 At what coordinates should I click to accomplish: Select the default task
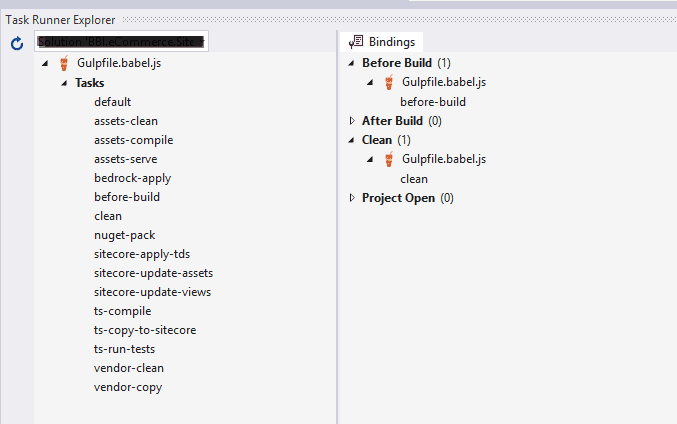(112, 102)
